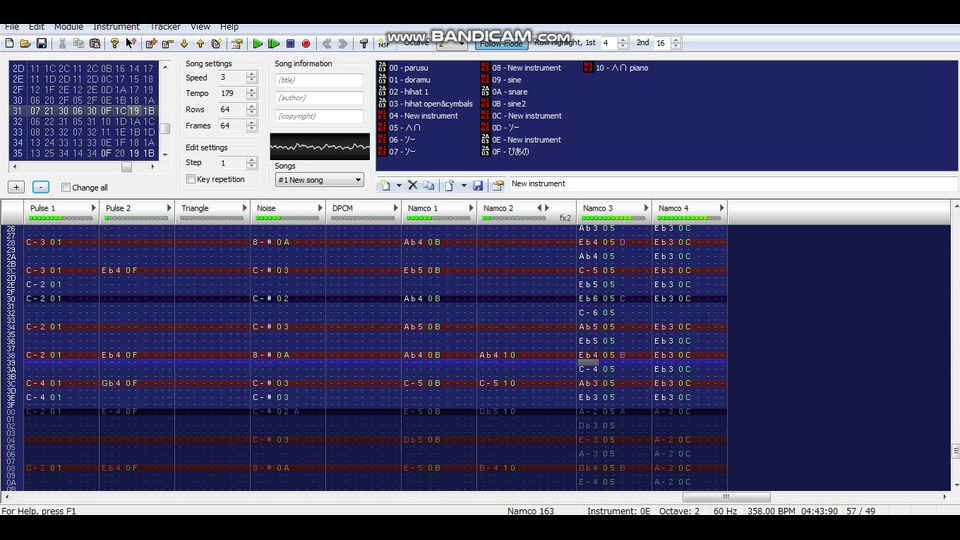Open the Songs dropdown list

[x=320, y=180]
